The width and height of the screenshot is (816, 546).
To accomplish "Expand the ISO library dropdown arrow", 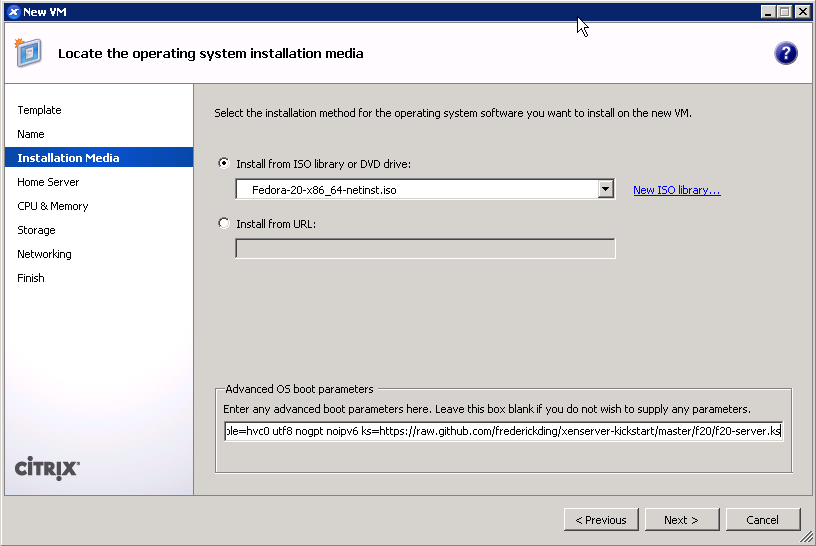I will [605, 189].
